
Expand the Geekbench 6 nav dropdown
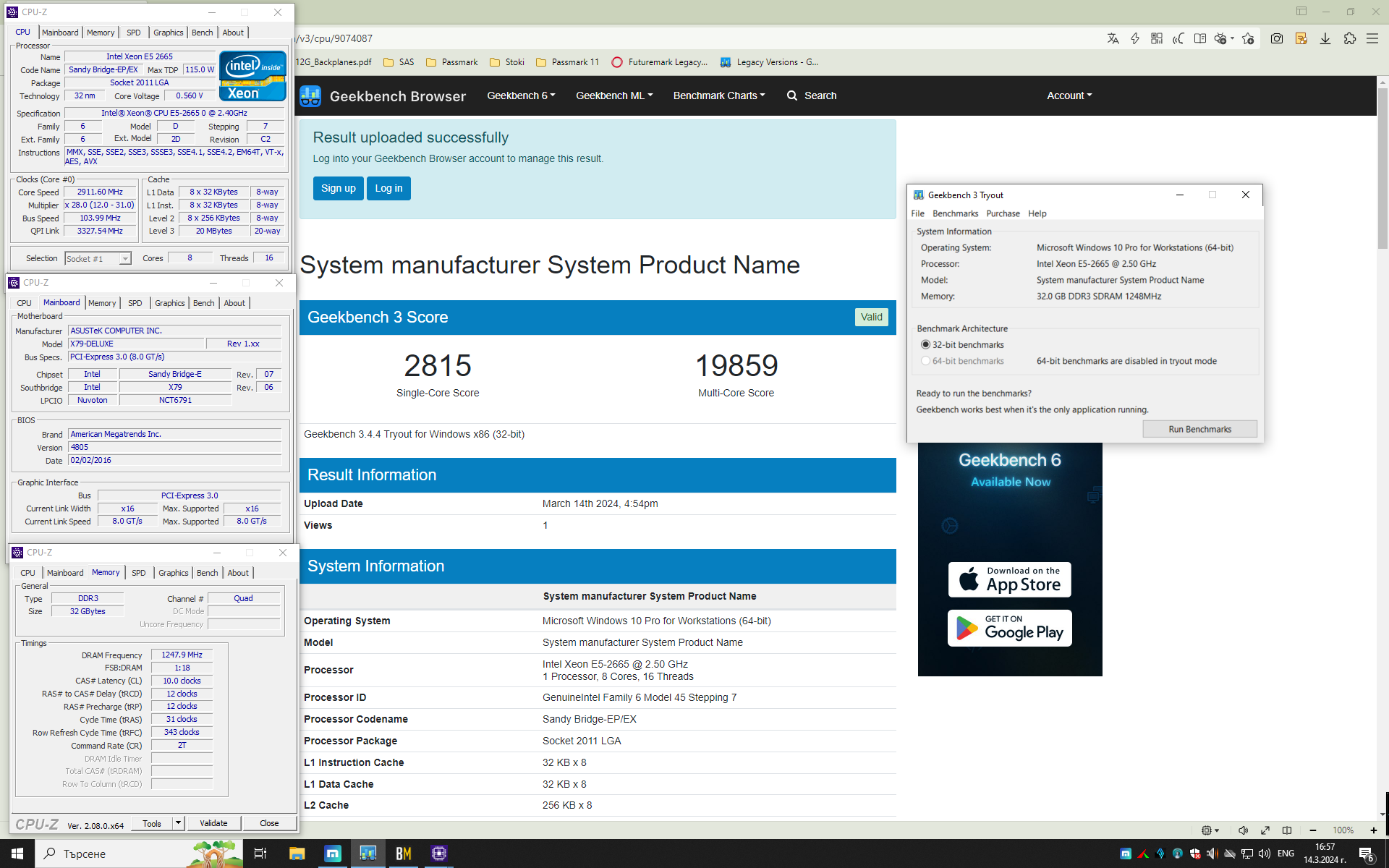[521, 95]
